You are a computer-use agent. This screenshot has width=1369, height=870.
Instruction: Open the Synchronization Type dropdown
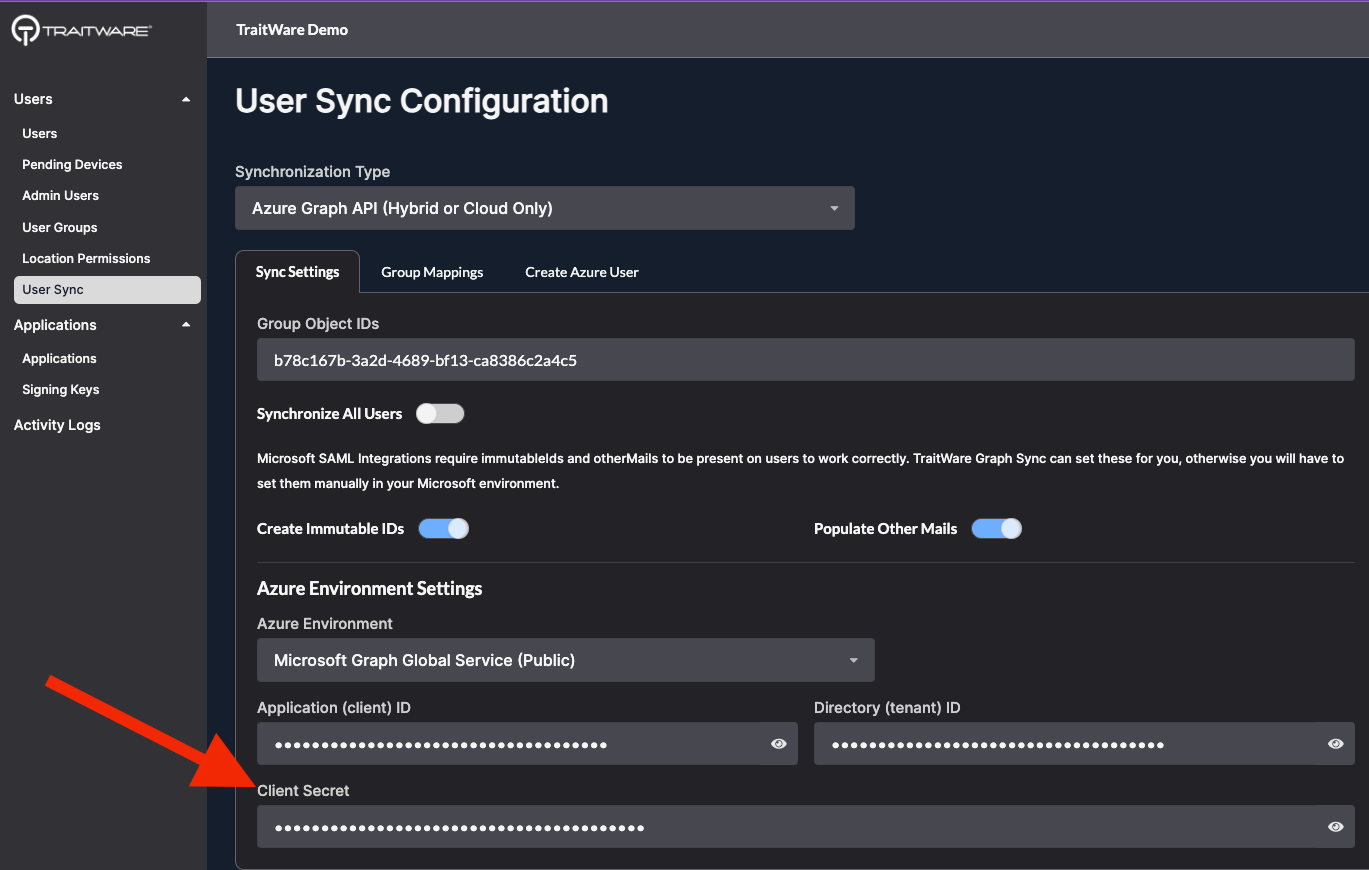pos(545,208)
